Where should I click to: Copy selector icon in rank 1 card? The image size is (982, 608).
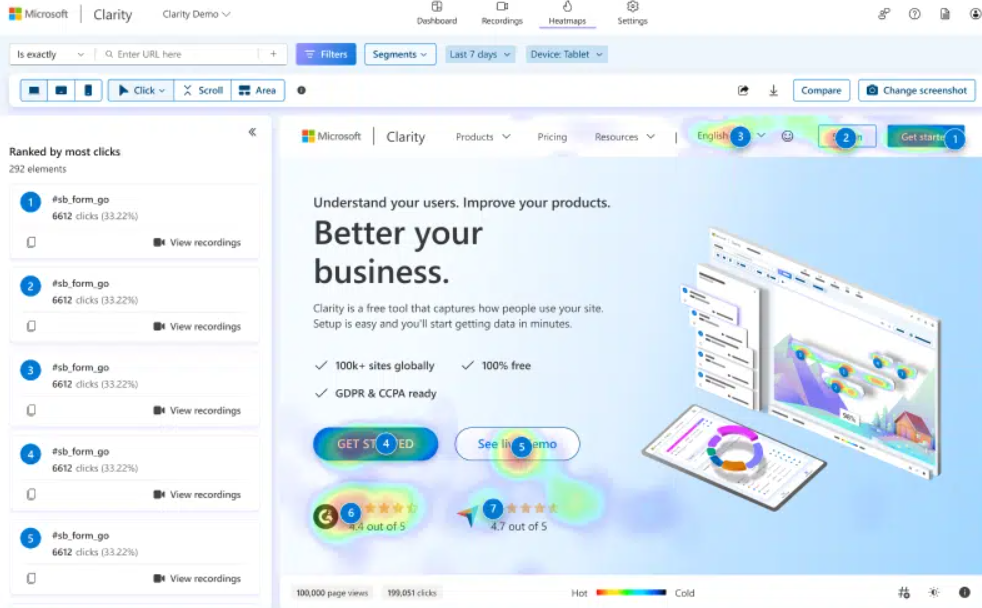(31, 242)
